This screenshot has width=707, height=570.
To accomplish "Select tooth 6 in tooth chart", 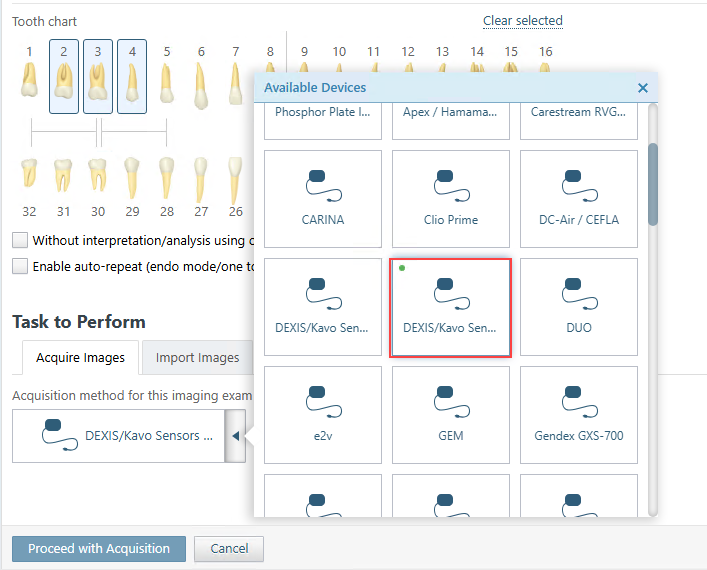I will coord(201,76).
